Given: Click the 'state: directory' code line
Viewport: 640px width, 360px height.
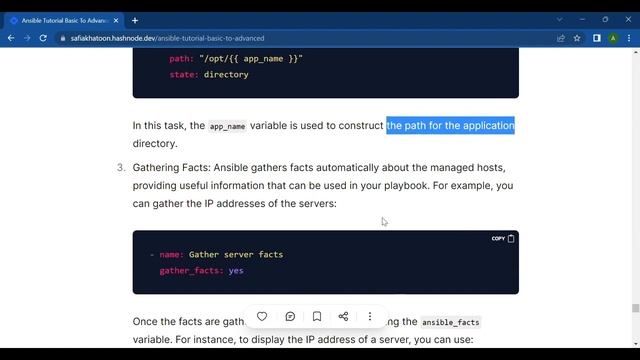Looking at the screenshot, I should (x=209, y=75).
